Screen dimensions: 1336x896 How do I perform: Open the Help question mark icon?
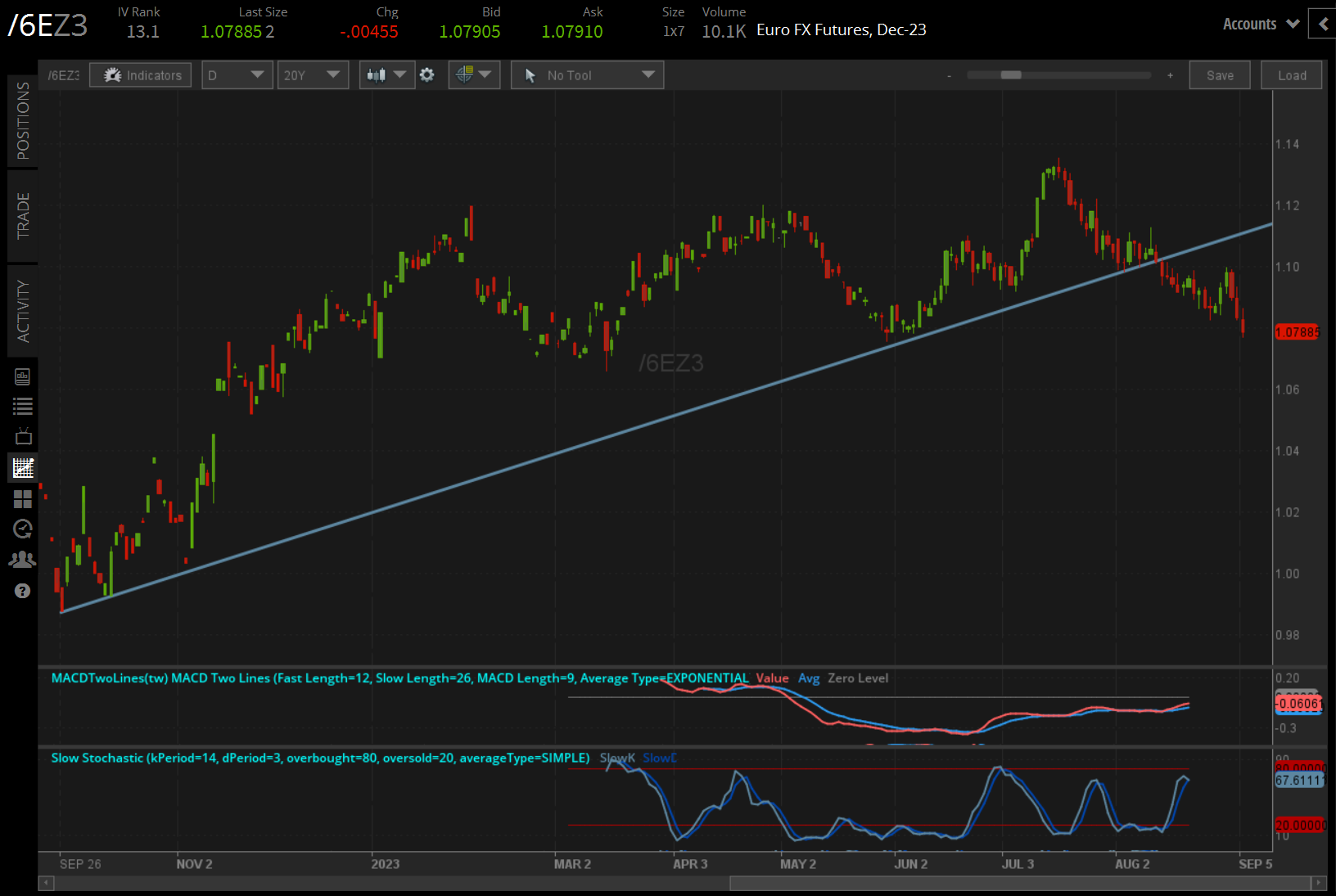click(22, 591)
